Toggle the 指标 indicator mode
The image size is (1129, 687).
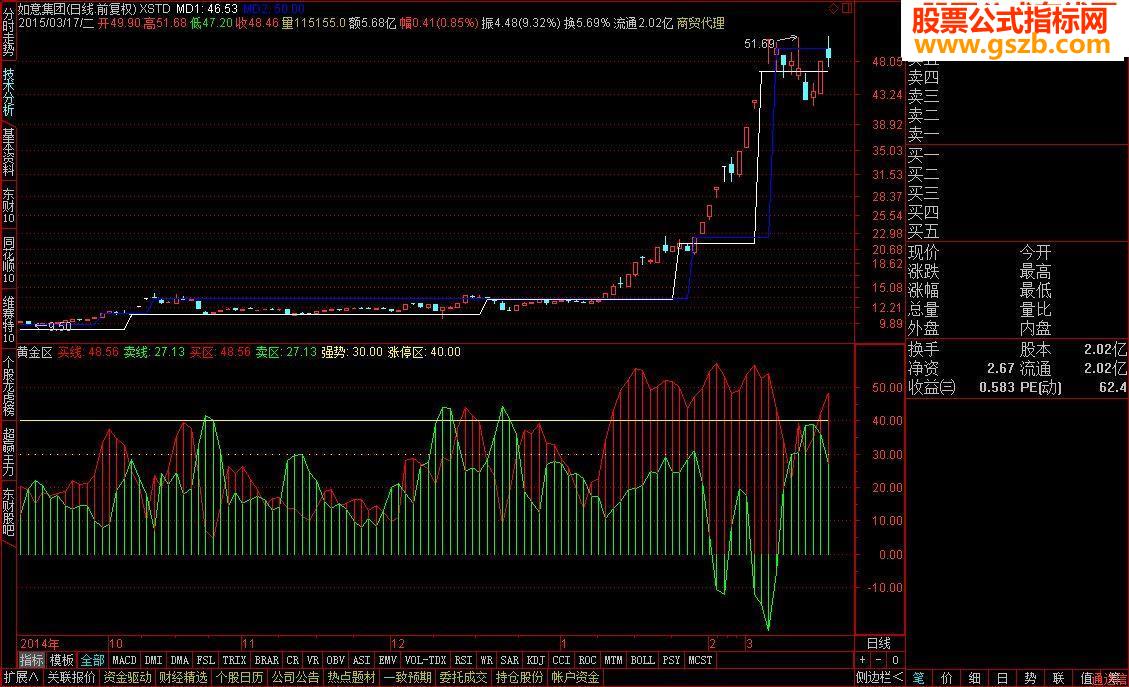[x=32, y=660]
